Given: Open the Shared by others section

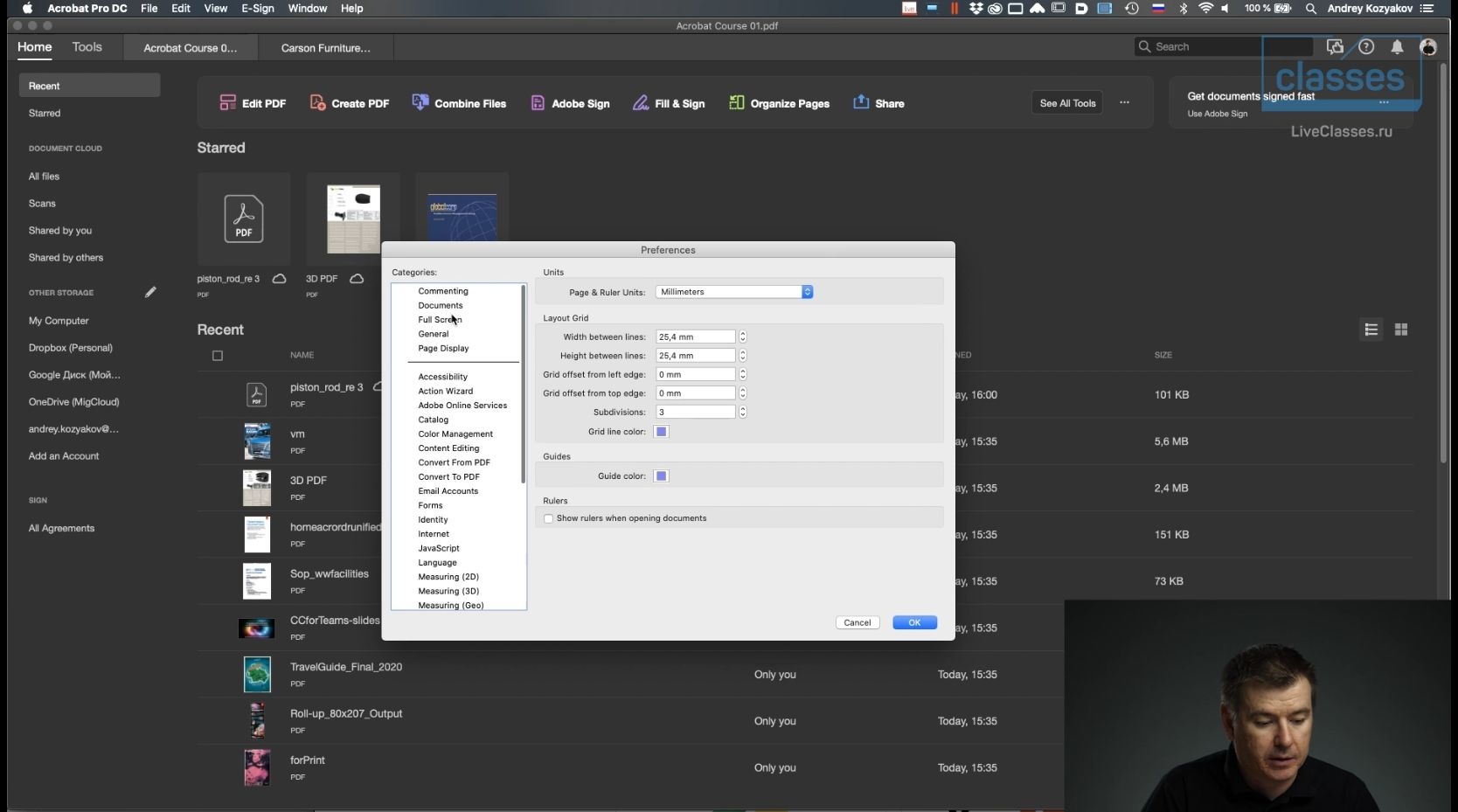Looking at the screenshot, I should pyautogui.click(x=66, y=258).
